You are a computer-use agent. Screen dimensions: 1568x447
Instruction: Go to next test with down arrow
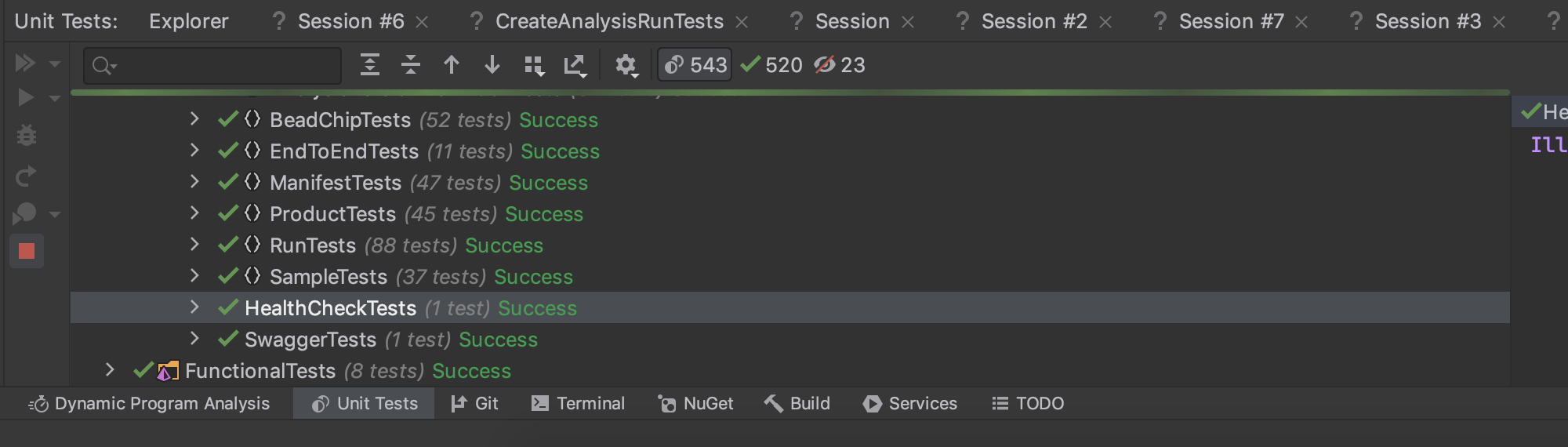[492, 65]
